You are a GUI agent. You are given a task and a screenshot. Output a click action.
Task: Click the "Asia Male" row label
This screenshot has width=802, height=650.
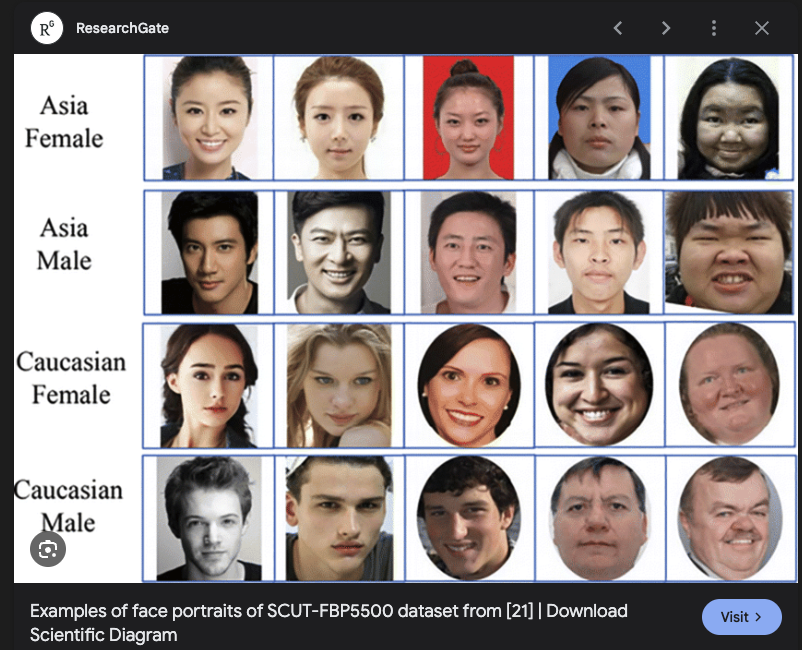pos(64,244)
